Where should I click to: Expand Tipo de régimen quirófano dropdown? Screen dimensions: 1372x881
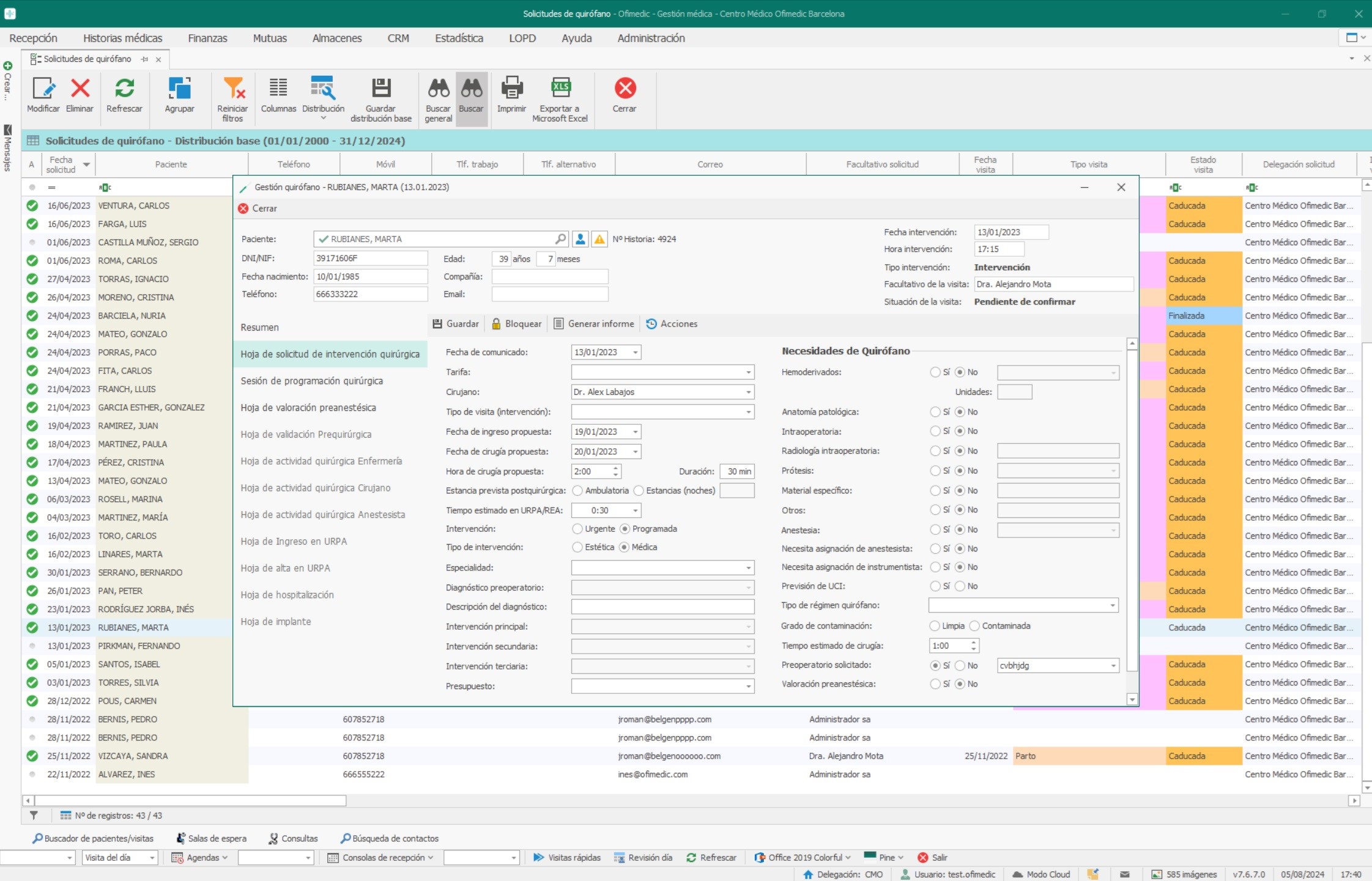1112,605
